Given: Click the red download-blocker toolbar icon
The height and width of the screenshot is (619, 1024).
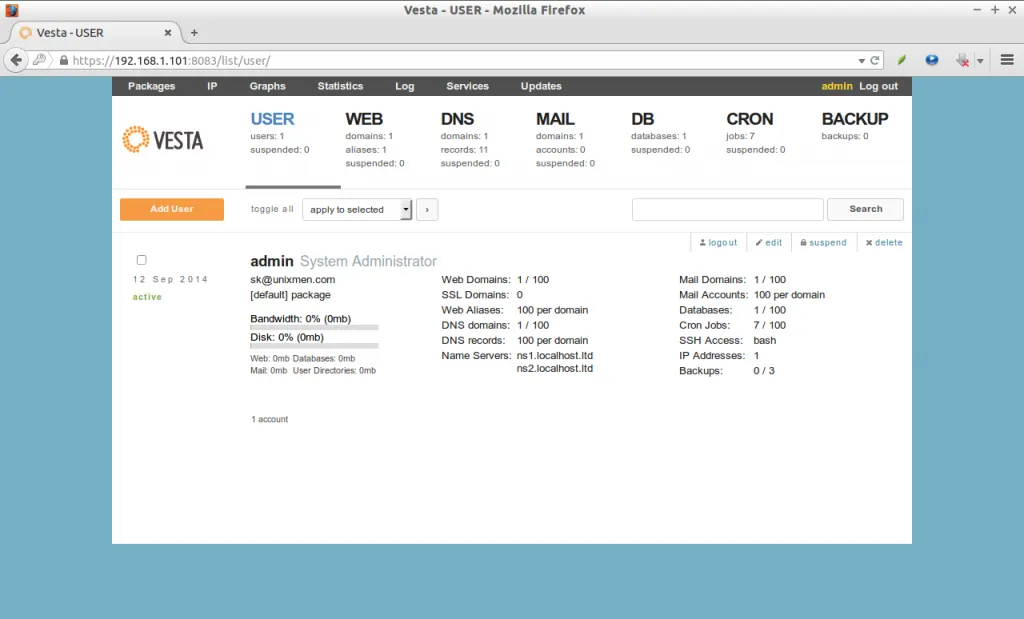Looking at the screenshot, I should pyautogui.click(x=963, y=60).
